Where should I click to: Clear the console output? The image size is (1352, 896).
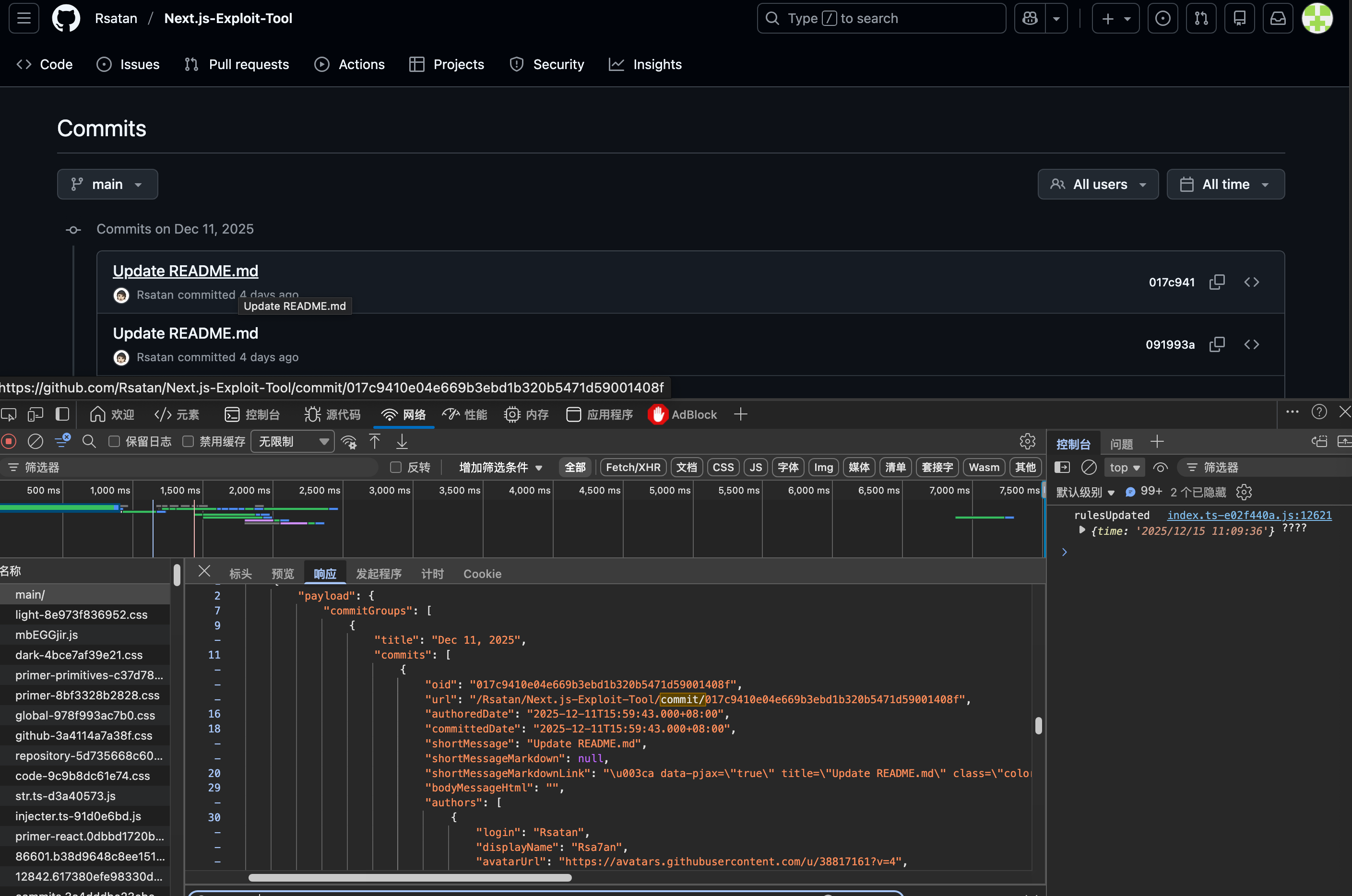1089,468
